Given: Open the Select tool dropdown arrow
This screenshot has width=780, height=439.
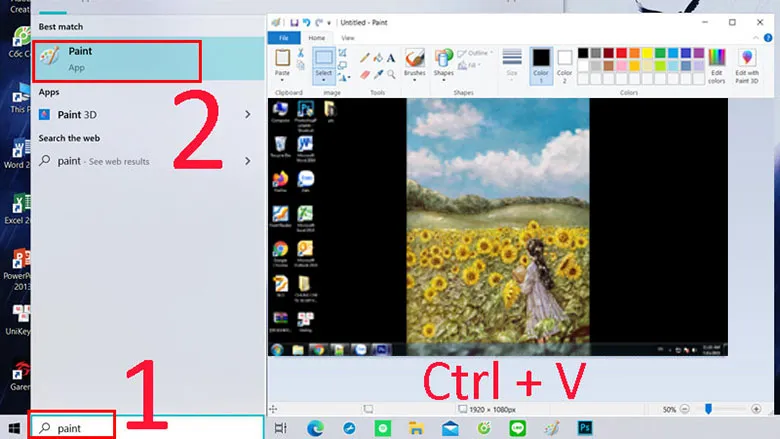Looking at the screenshot, I should click(x=323, y=82).
